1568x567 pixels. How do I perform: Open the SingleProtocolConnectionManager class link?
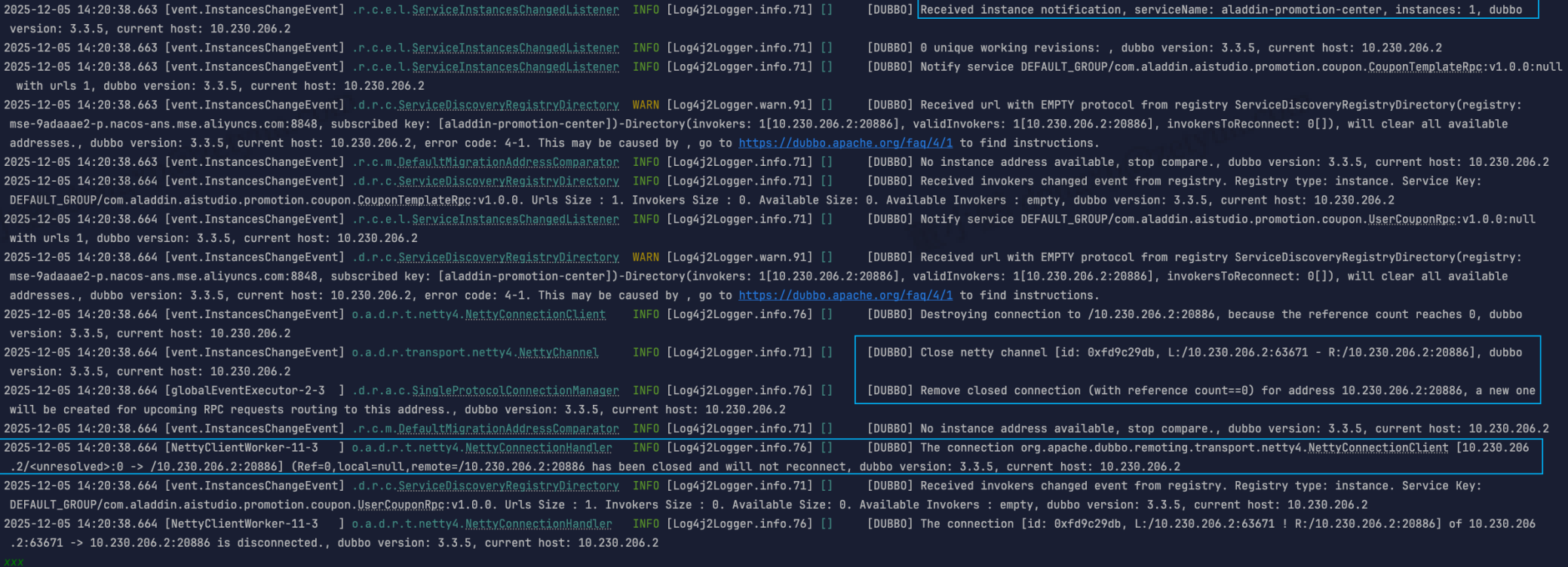click(515, 391)
